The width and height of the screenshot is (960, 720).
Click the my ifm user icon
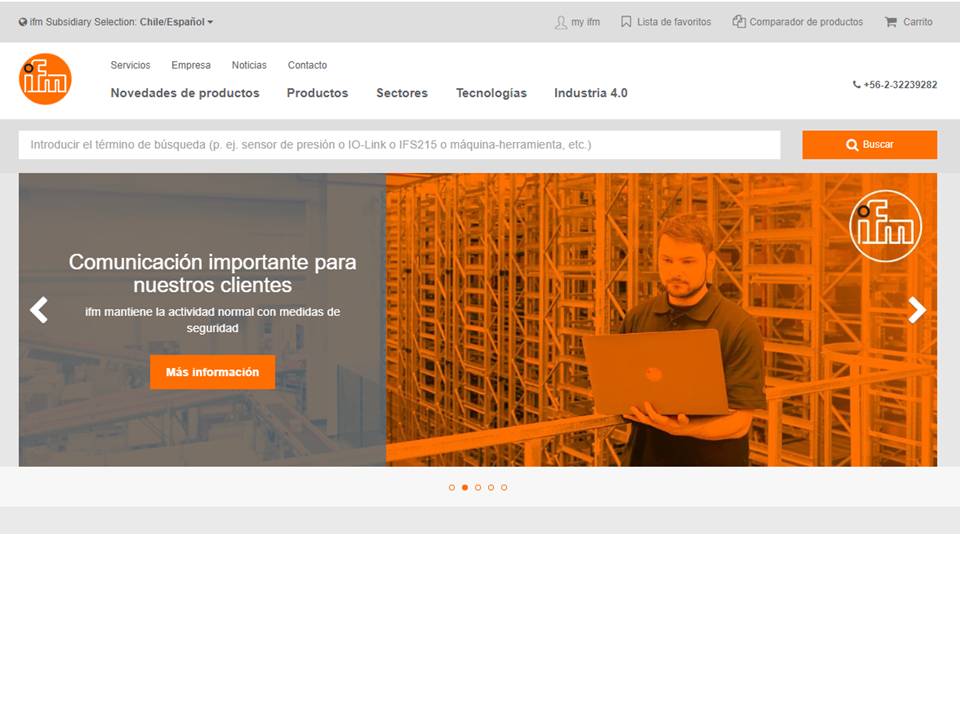click(x=560, y=23)
